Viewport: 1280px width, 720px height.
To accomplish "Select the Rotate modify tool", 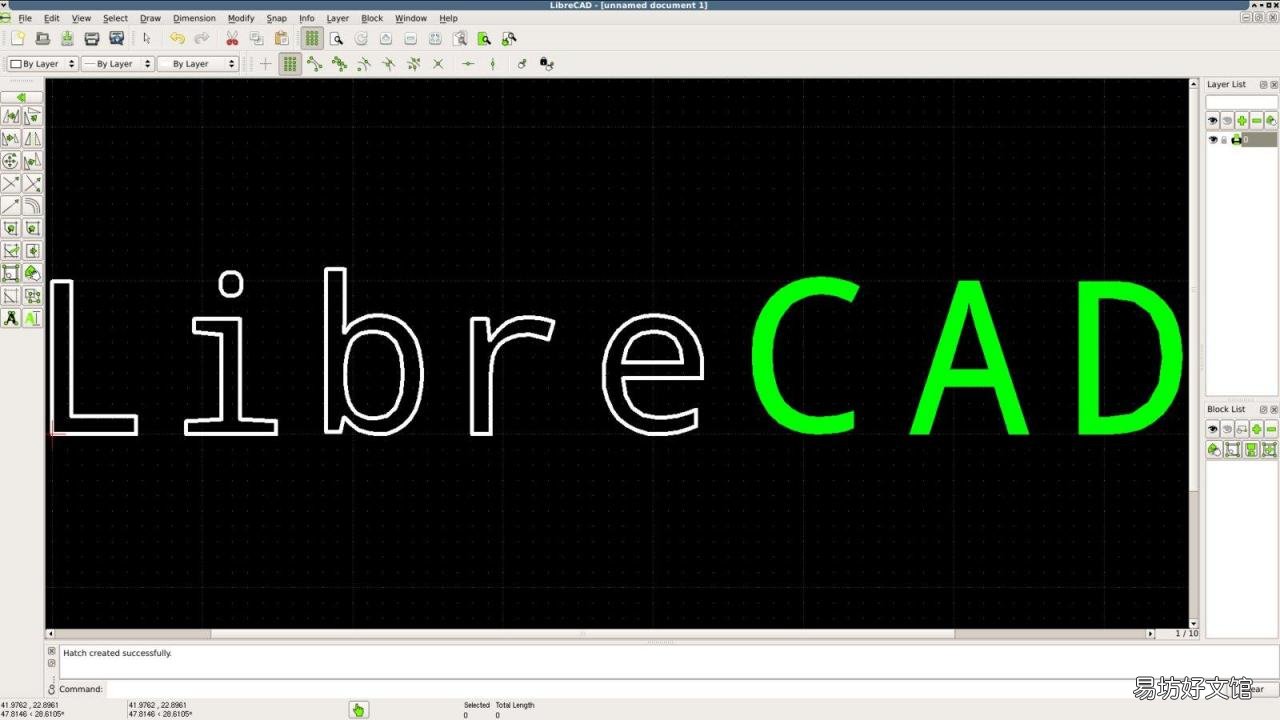I will [32, 116].
